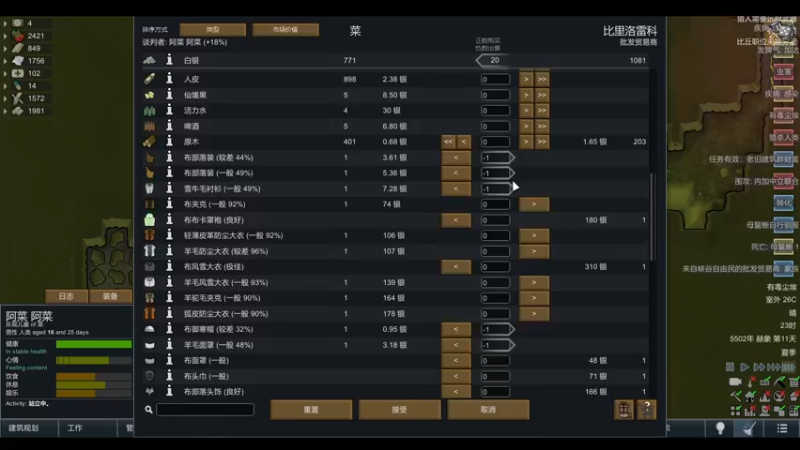Viewport: 800px width, 450px height.
Task: Click the item search text box
Action: click(205, 409)
